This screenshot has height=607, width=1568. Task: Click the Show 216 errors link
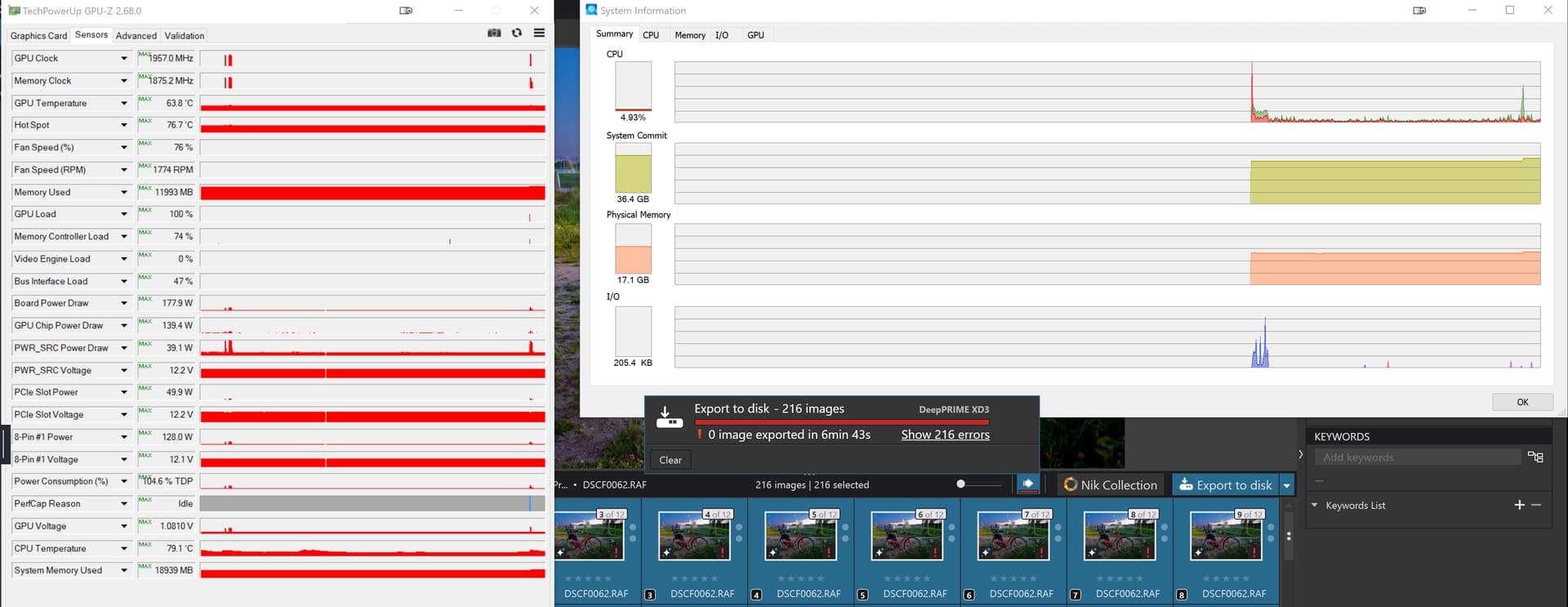945,435
